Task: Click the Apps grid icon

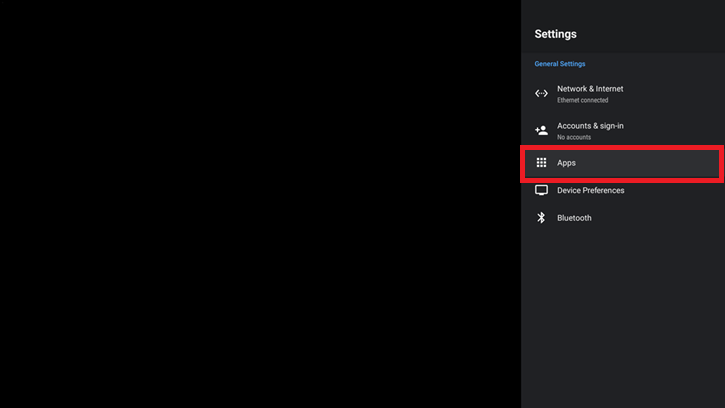Action: pos(541,163)
